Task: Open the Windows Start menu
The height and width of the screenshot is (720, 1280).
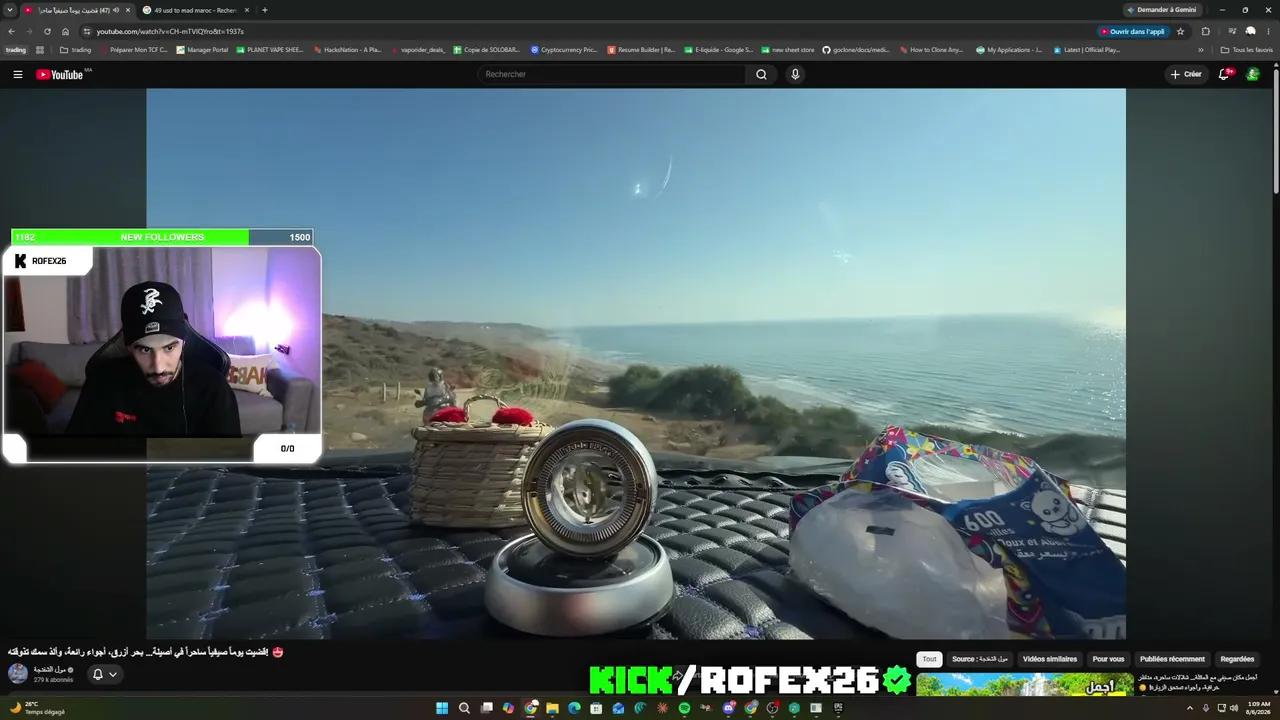Action: [x=442, y=708]
